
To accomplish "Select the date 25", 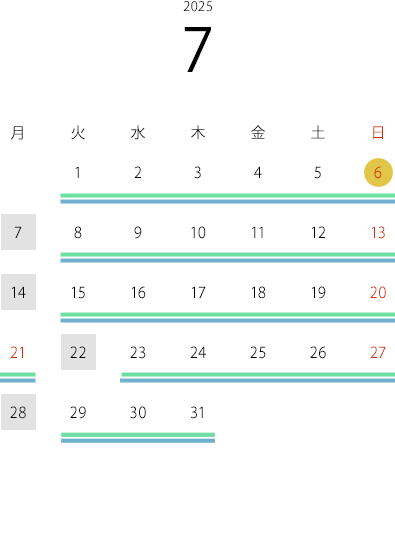I will pos(258,352).
